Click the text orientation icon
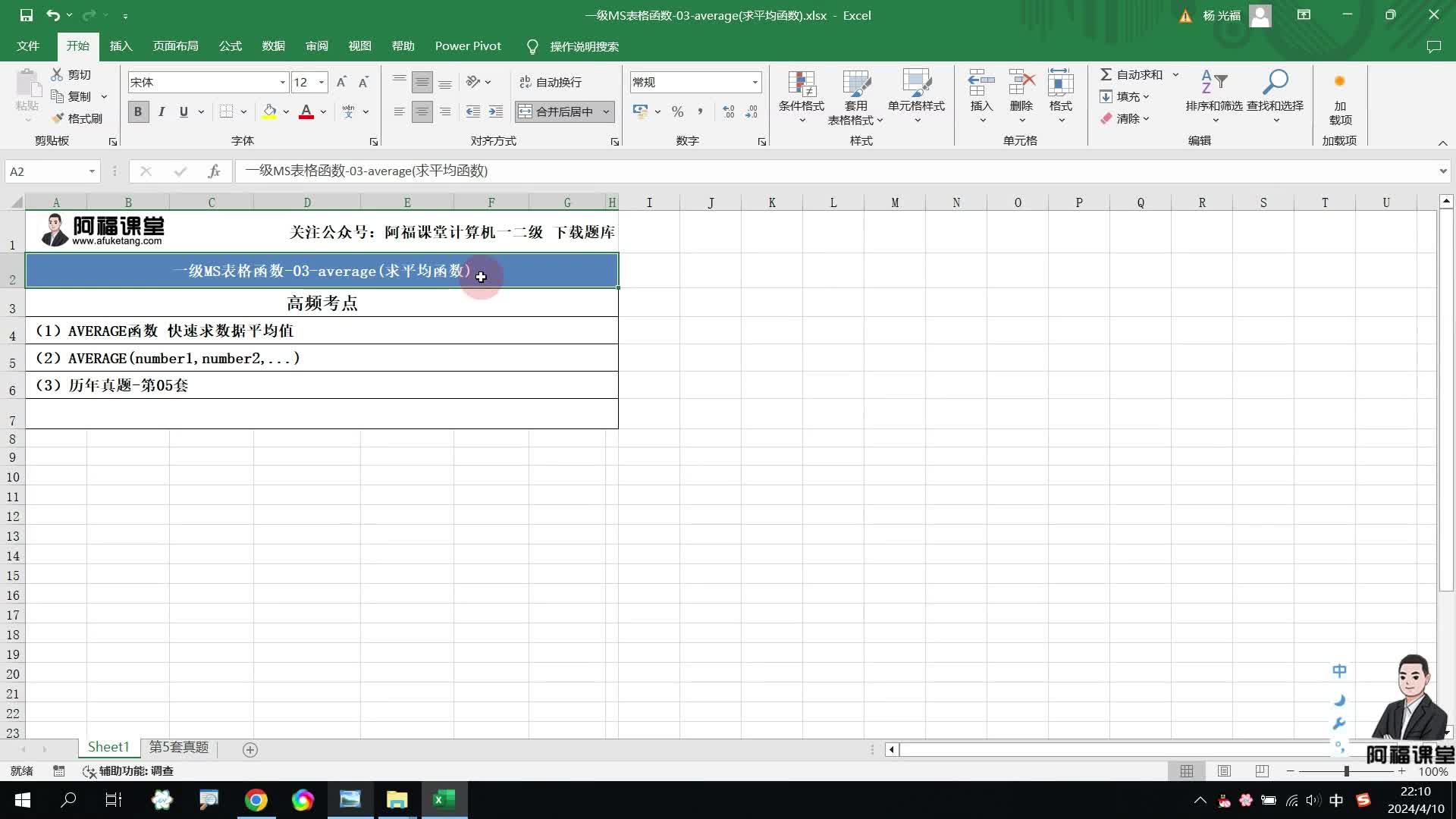This screenshot has height=819, width=1456. click(x=473, y=82)
